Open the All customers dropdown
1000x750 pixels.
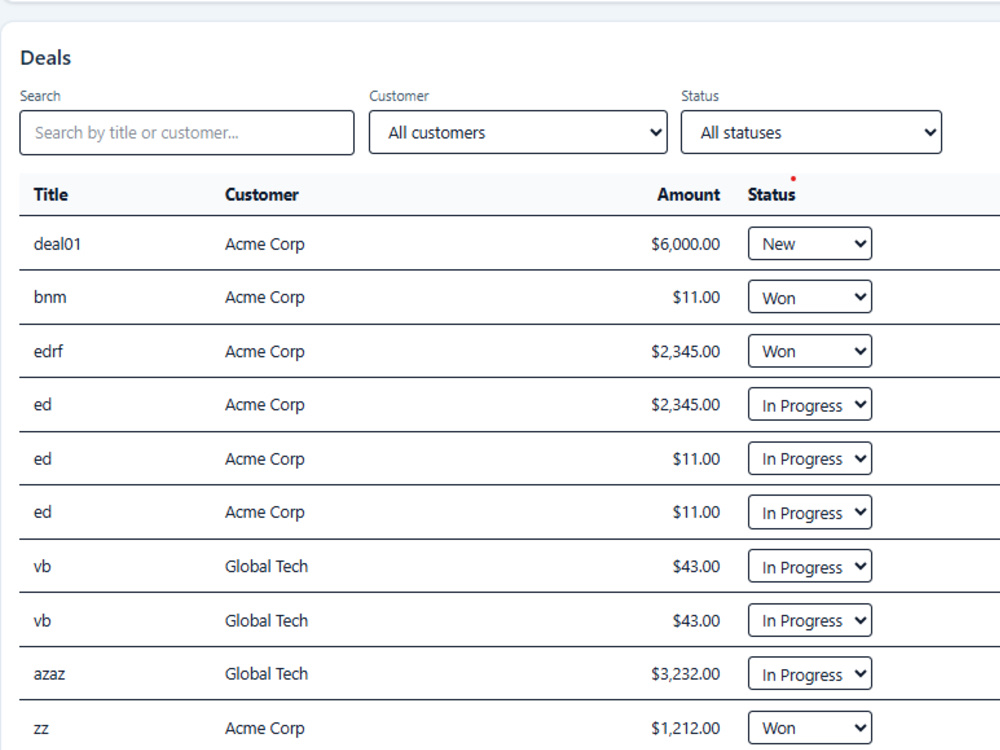tap(518, 133)
